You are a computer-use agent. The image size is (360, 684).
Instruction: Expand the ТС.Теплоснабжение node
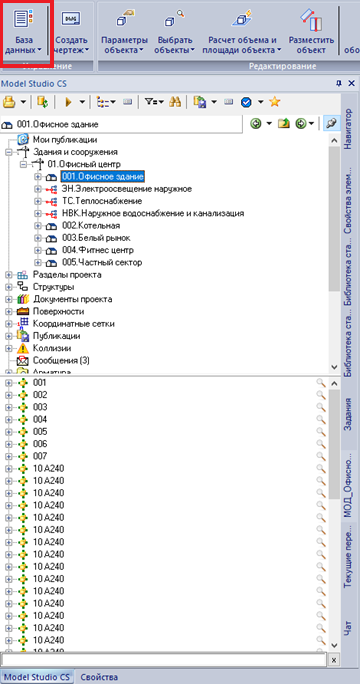[x=38, y=202]
